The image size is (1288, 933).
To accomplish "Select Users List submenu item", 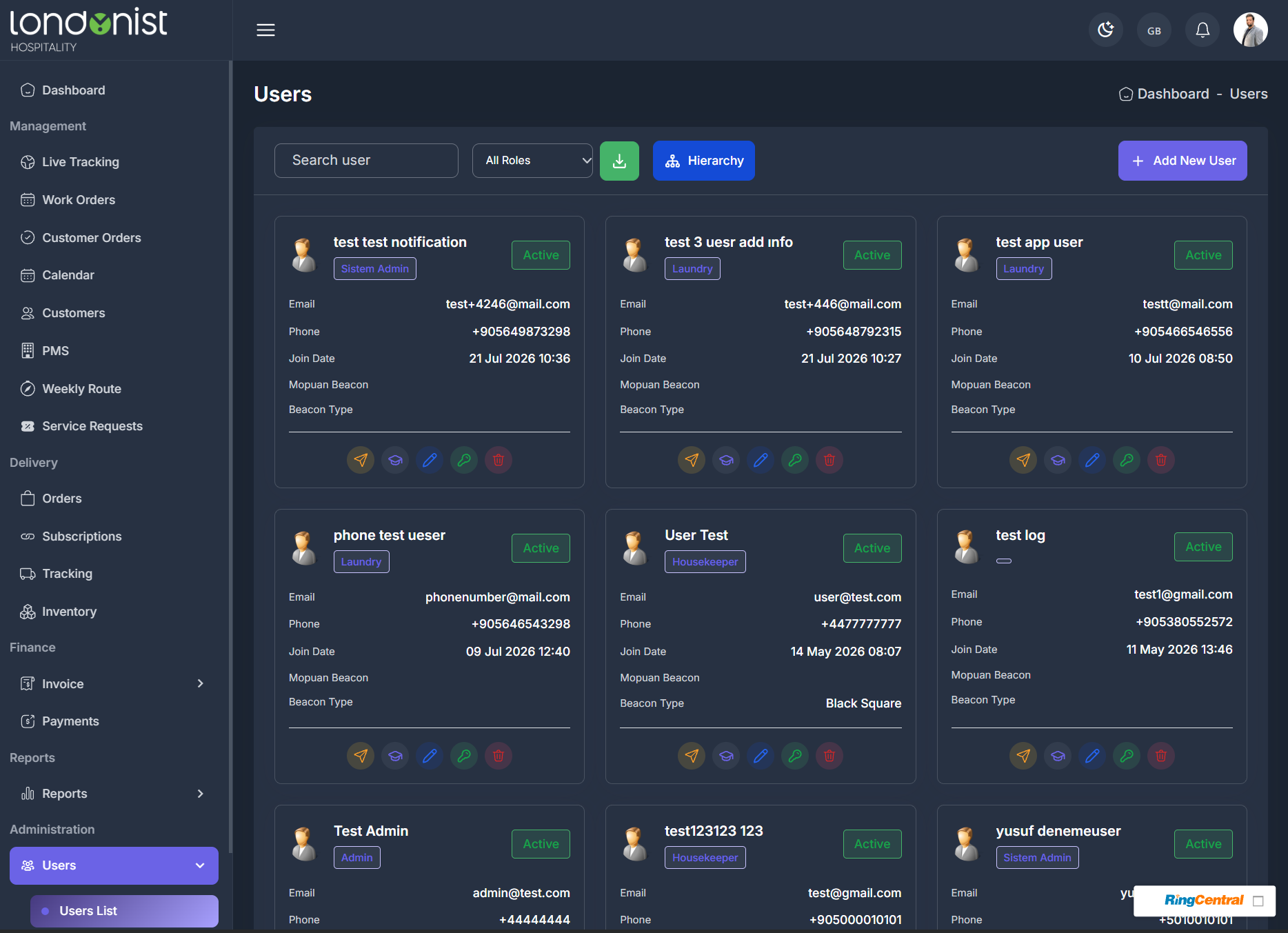I will [124, 911].
